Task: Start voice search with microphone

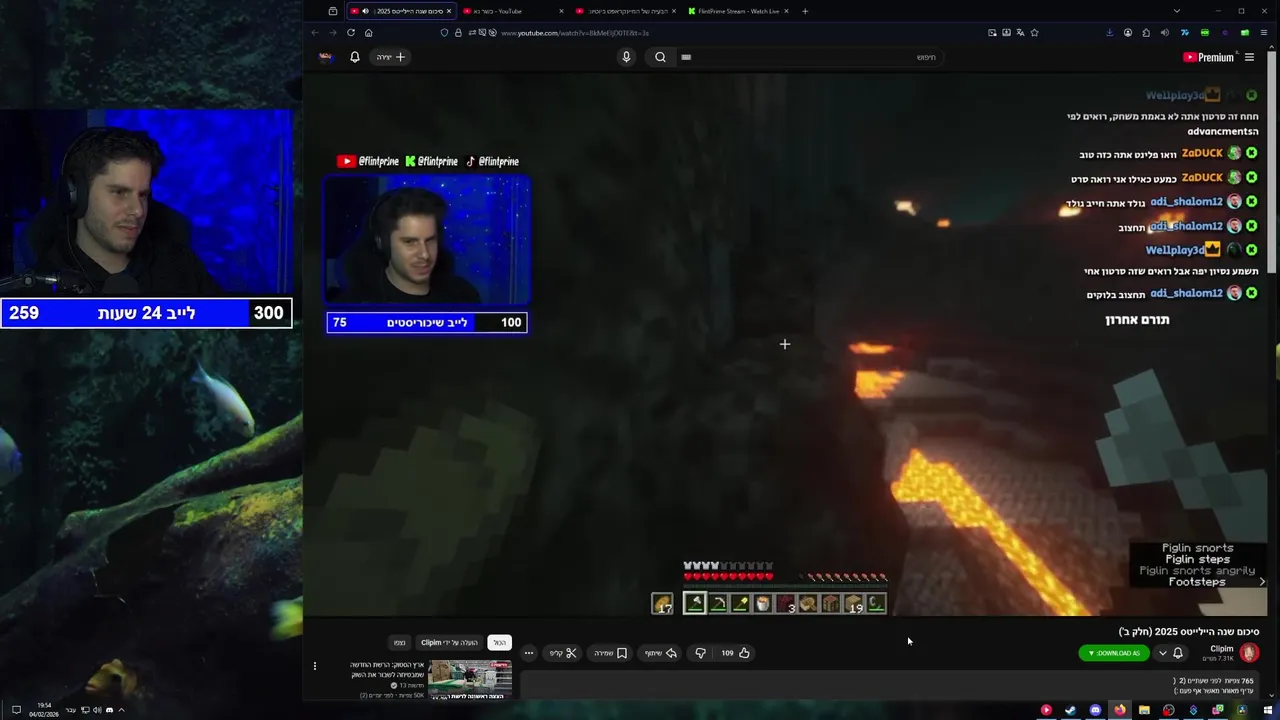Action: pyautogui.click(x=626, y=57)
